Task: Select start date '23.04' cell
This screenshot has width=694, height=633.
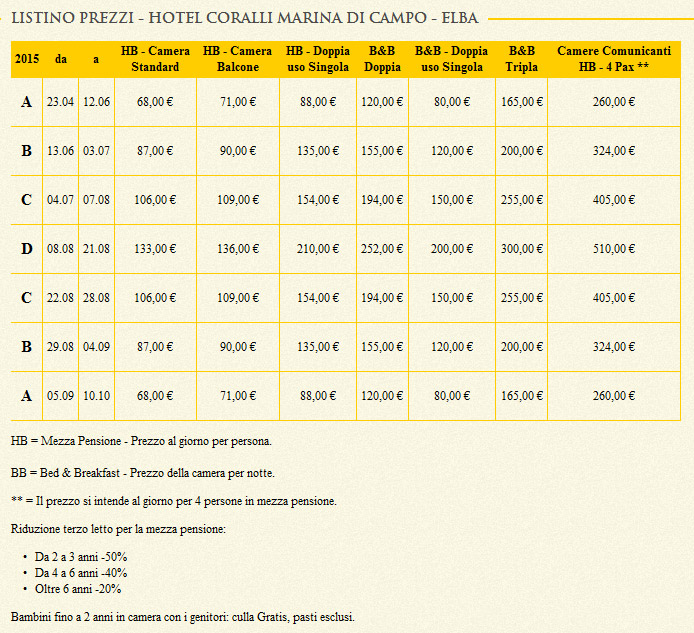Action: tap(61, 102)
